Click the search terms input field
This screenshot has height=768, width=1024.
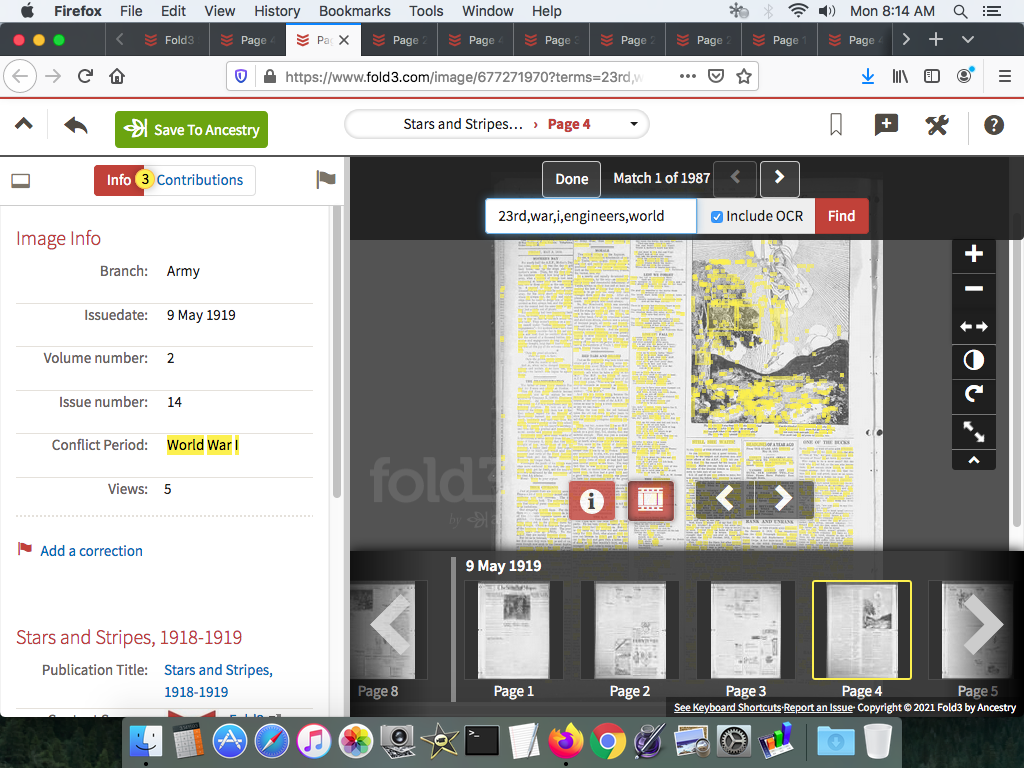590,216
